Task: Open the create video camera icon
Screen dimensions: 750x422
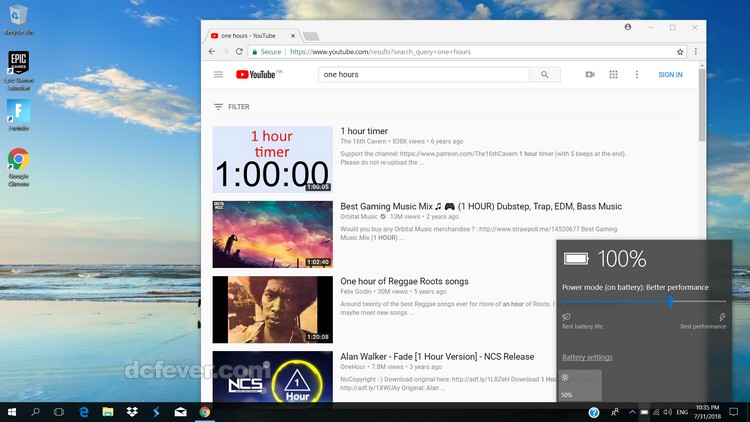Action: [x=590, y=75]
